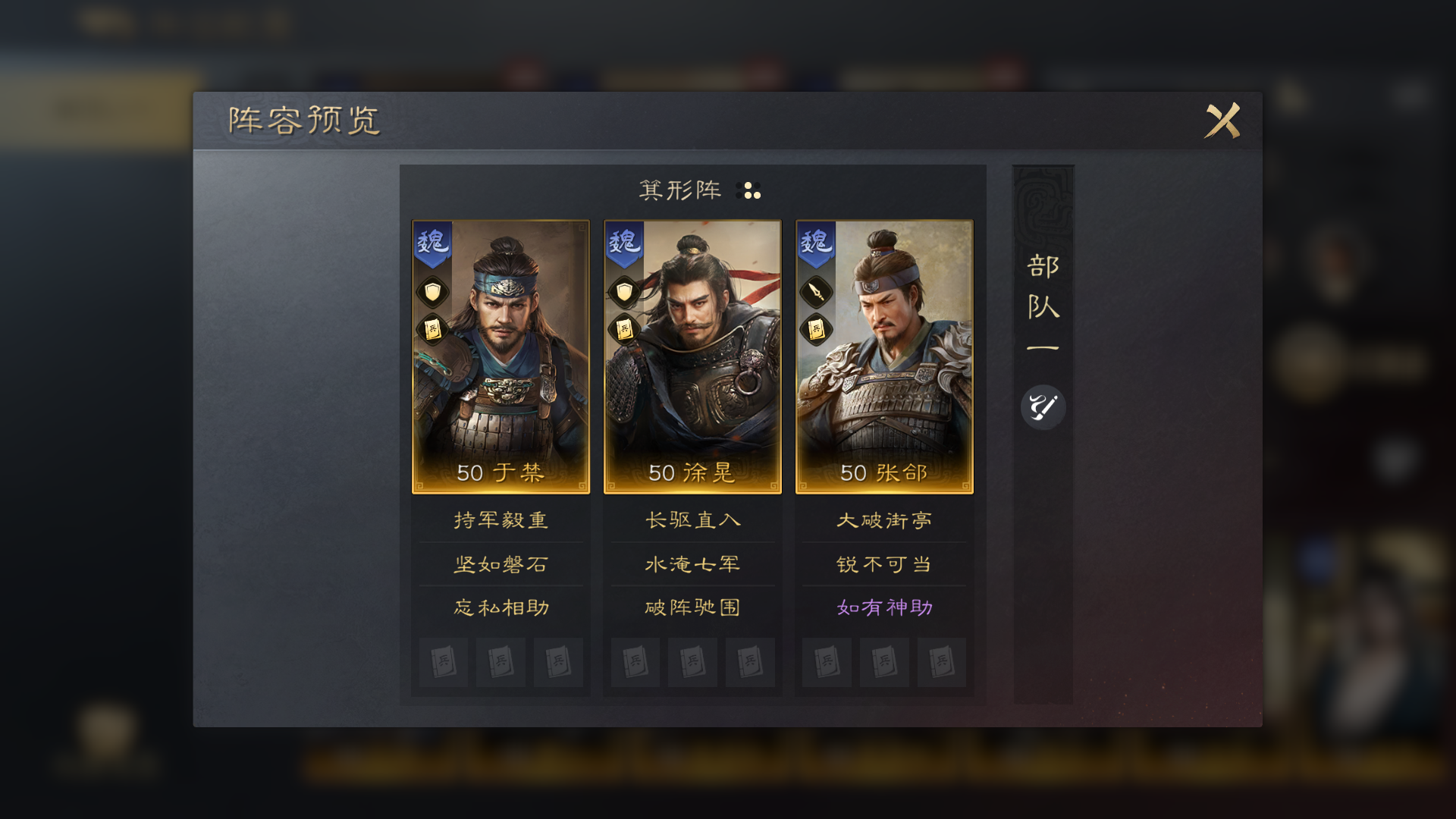Click the 箕形阵 formation dots icon
The image size is (1456, 819).
[748, 190]
